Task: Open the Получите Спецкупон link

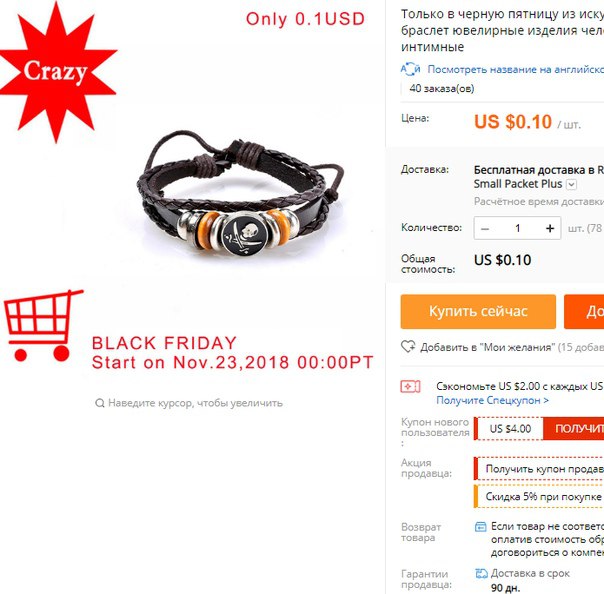Action: 492,401
